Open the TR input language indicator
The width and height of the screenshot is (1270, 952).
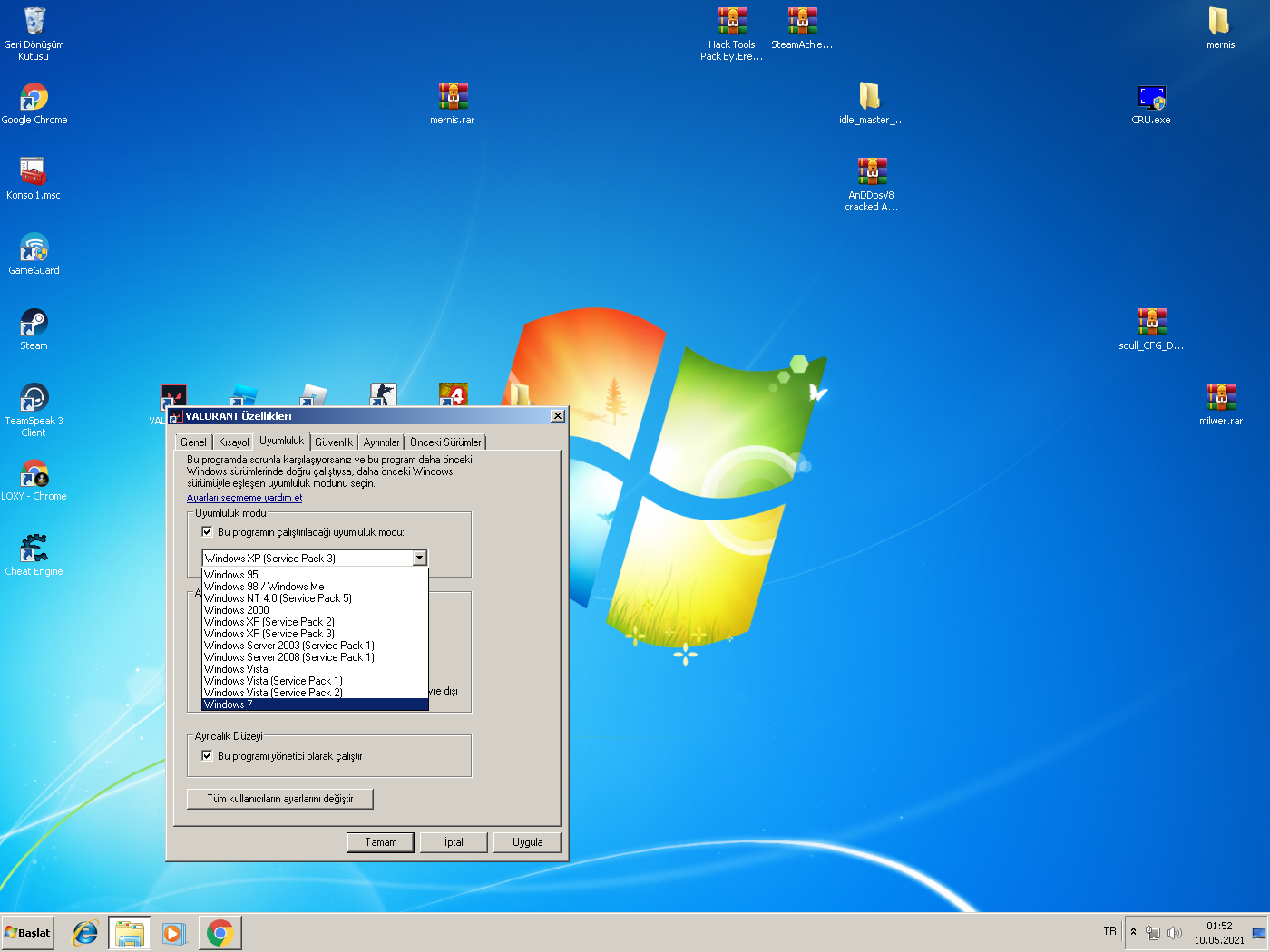pos(1109,931)
